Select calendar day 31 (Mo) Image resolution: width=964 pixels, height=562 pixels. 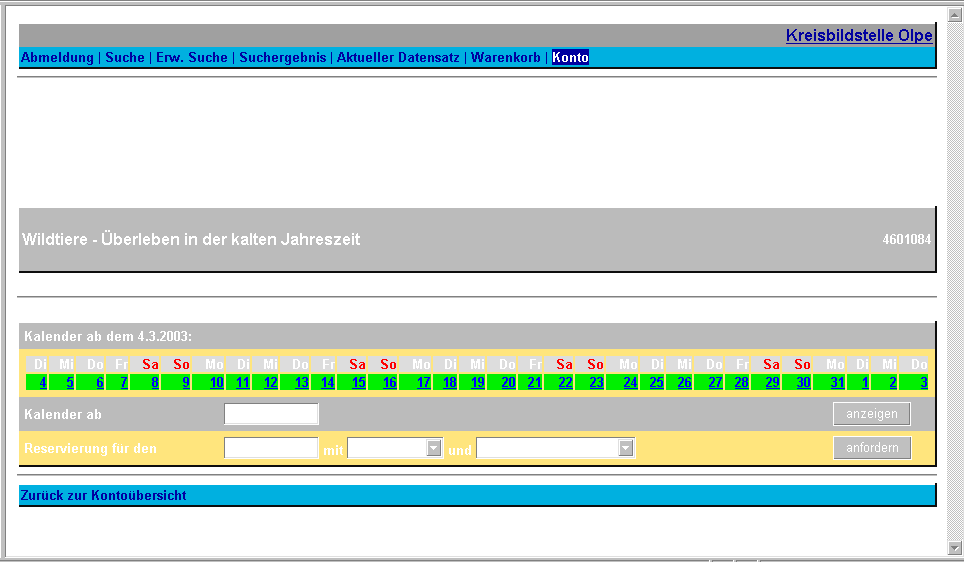pos(836,382)
